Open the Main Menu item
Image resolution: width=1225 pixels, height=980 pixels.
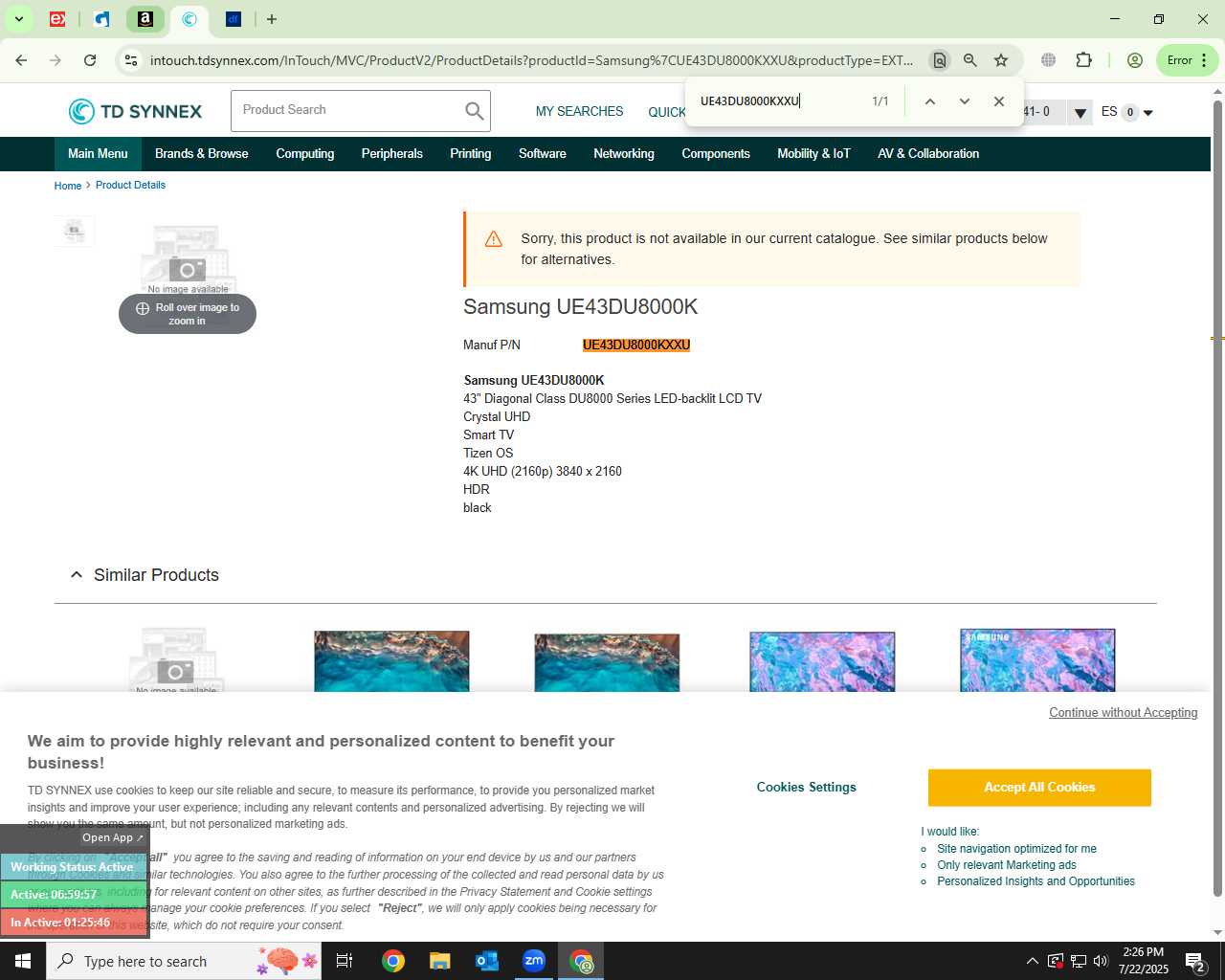[x=98, y=154]
